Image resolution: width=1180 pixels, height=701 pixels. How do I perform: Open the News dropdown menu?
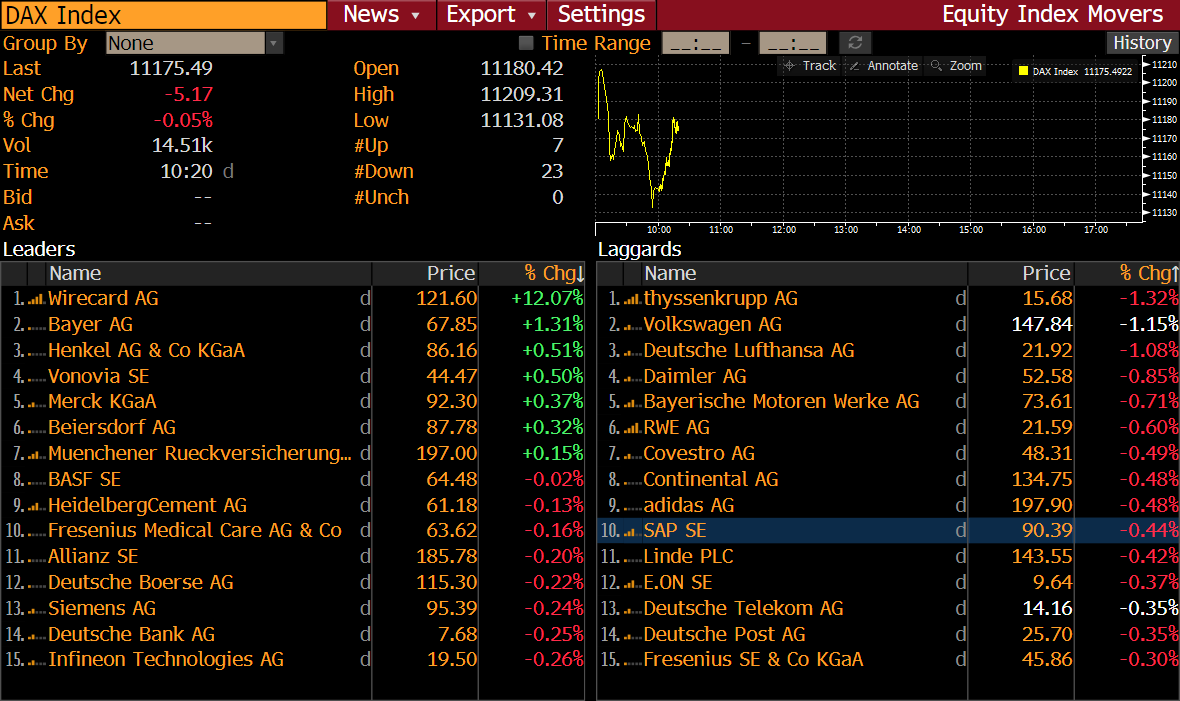tap(382, 14)
